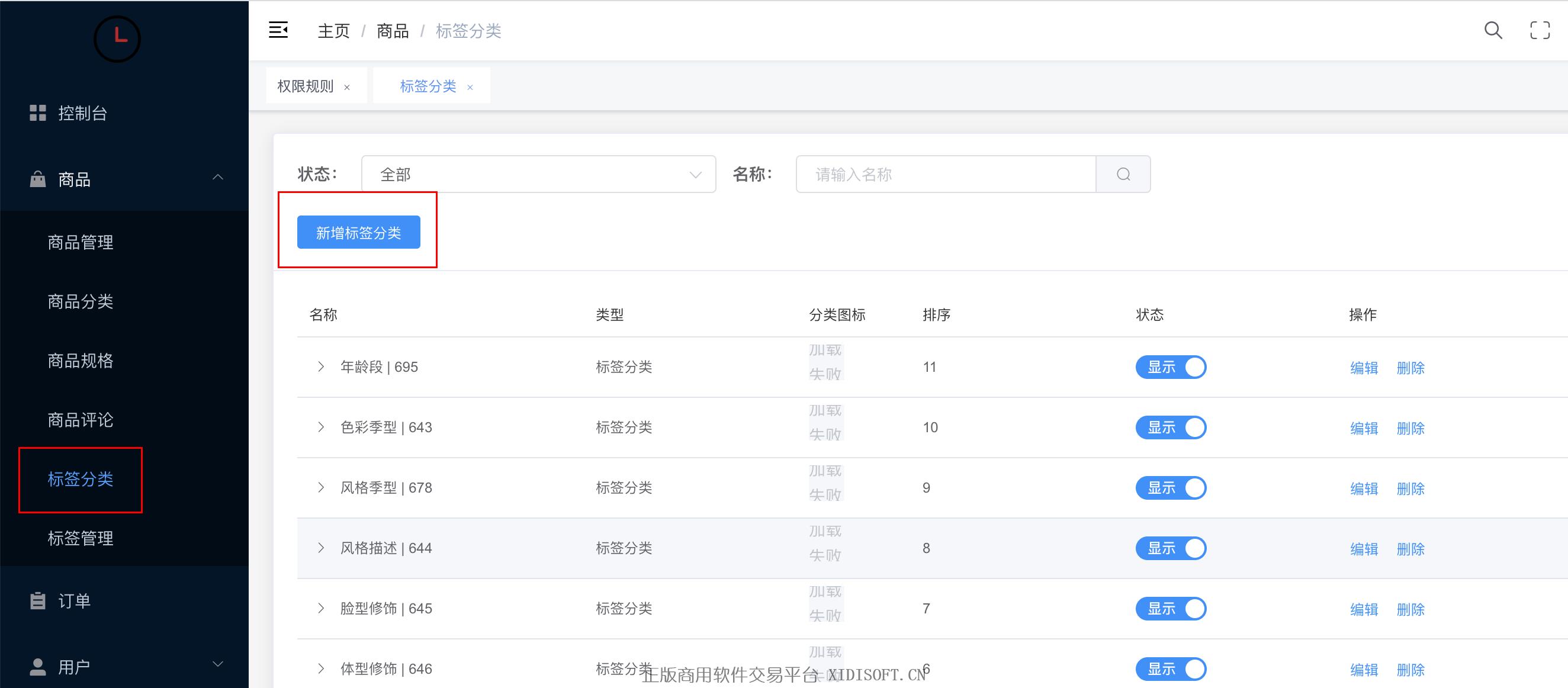
Task: Click 编辑 for 脸型修饰 | 645
Action: point(1364,609)
